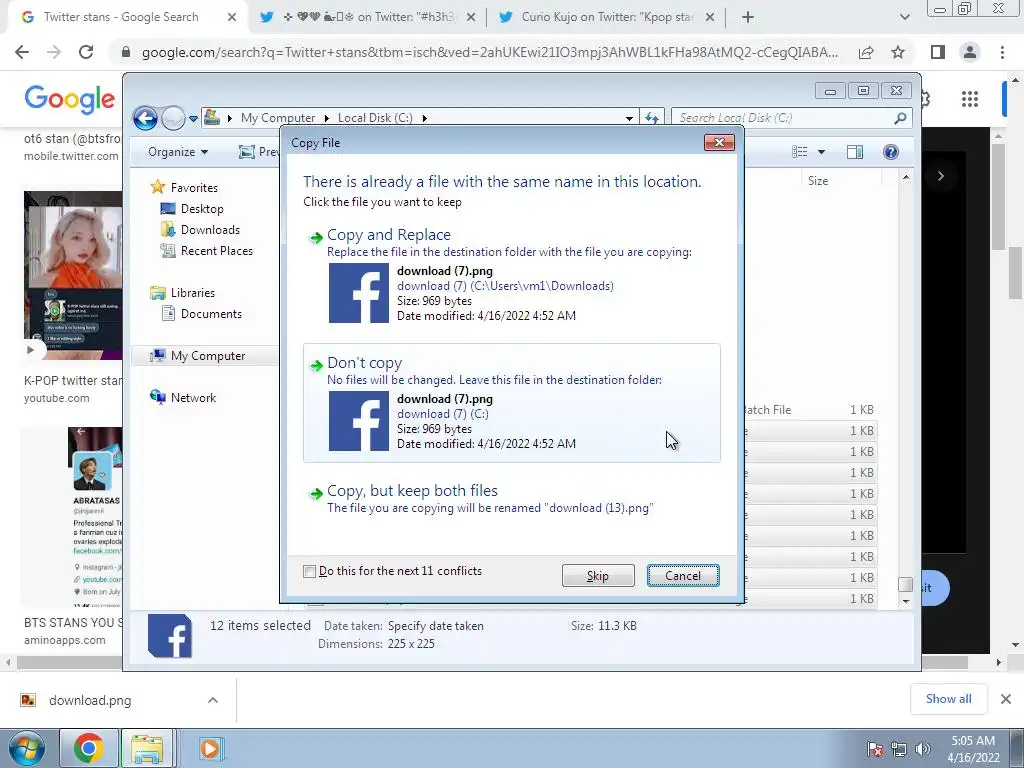Refresh the Explorer folder view
Screen dimensions: 1024x768
click(652, 118)
